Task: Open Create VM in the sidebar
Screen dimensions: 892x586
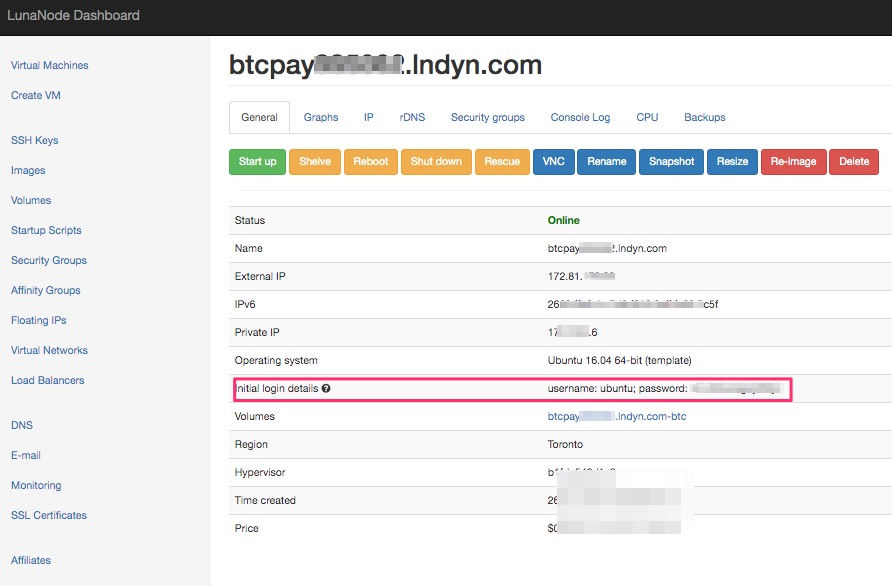Action: [x=35, y=96]
